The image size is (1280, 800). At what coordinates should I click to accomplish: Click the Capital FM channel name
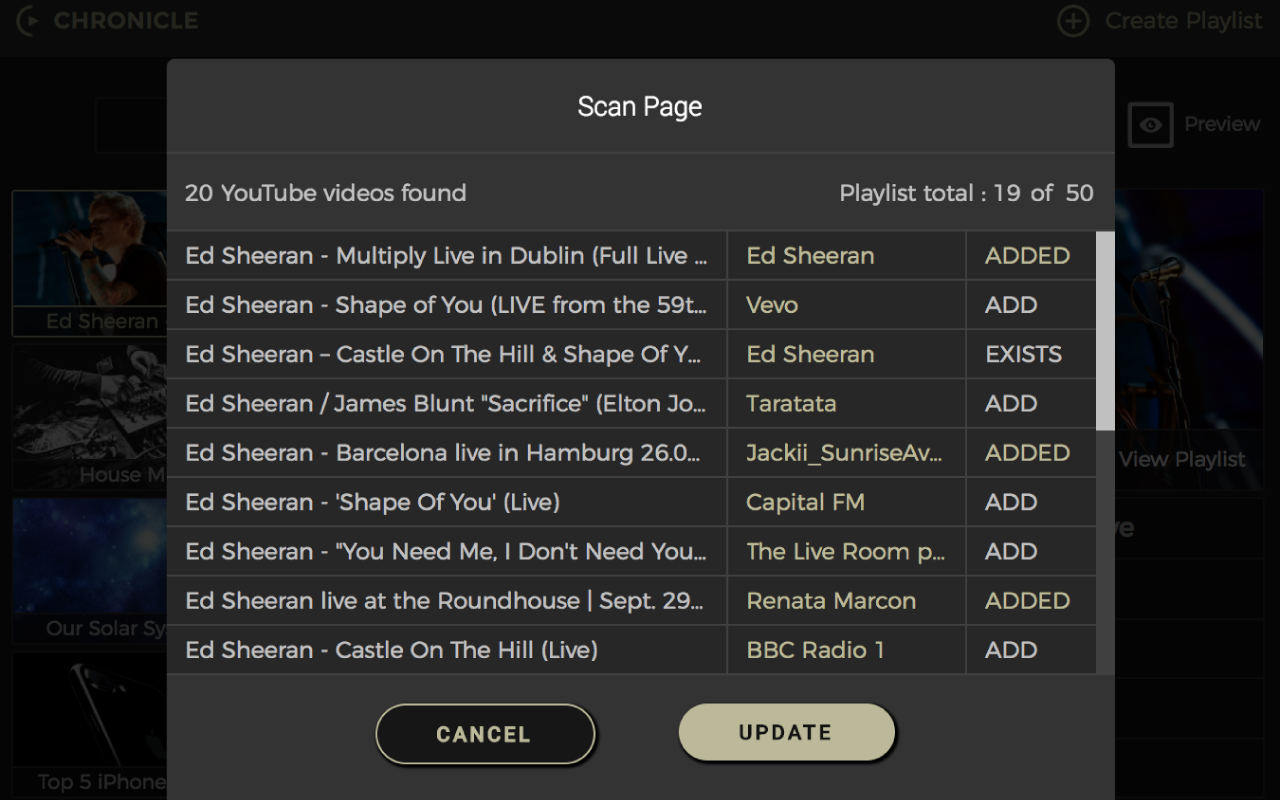[805, 502]
